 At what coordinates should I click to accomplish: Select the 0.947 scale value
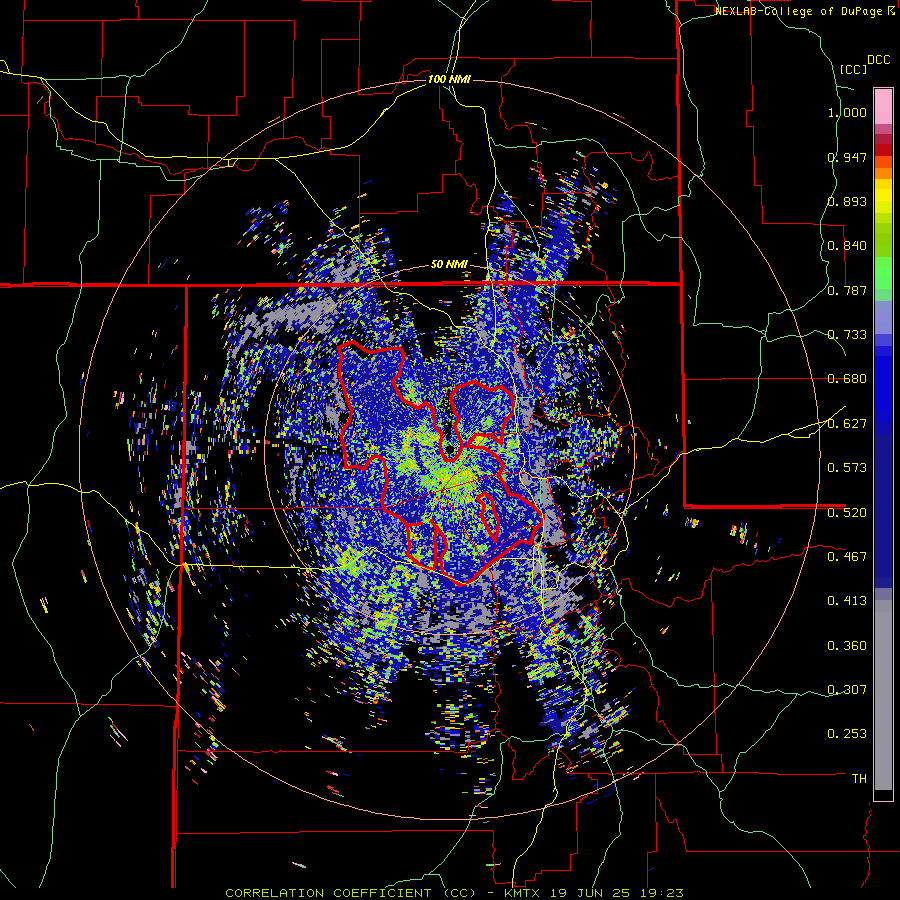click(847, 157)
